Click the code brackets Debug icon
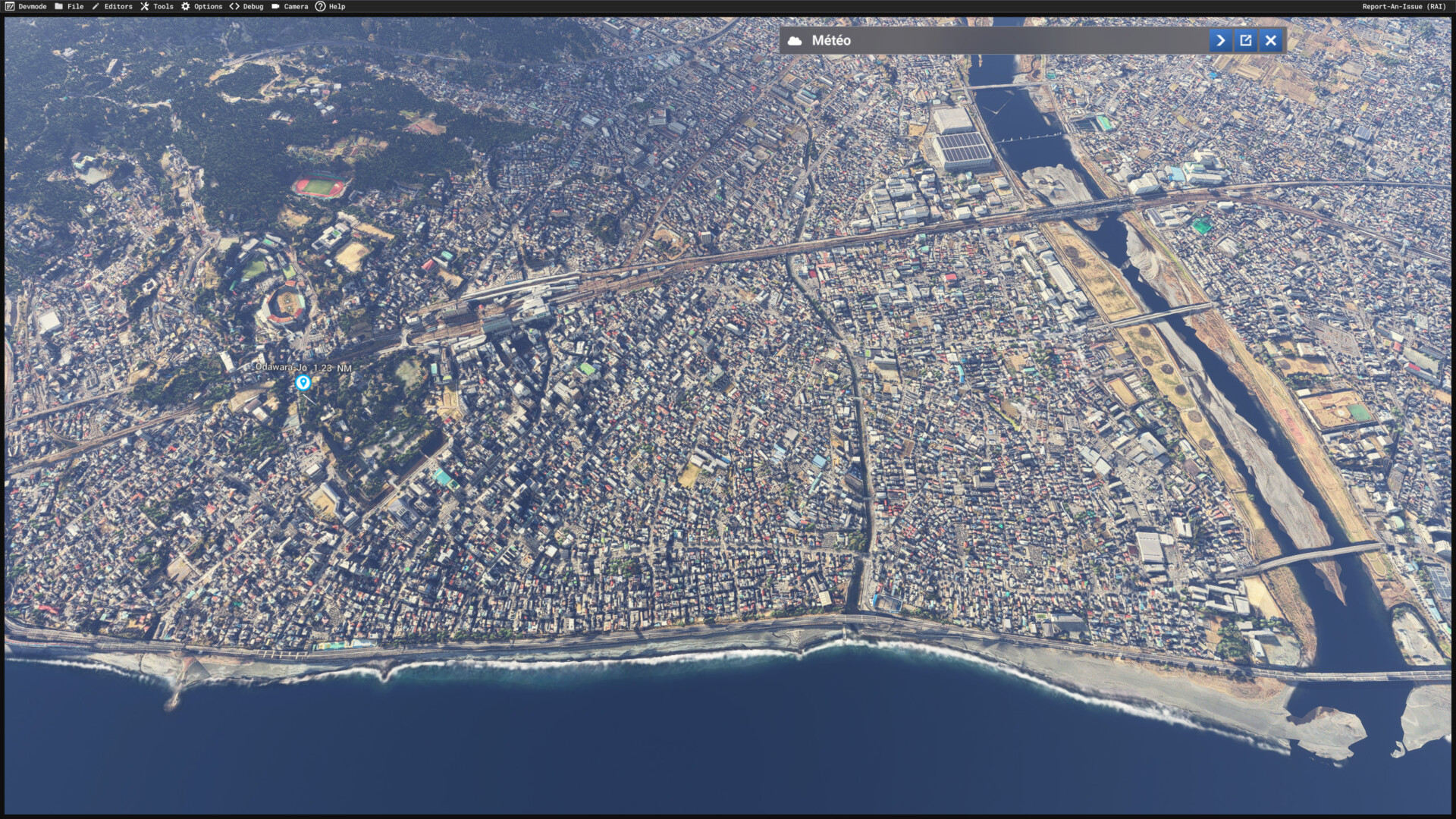 (234, 6)
